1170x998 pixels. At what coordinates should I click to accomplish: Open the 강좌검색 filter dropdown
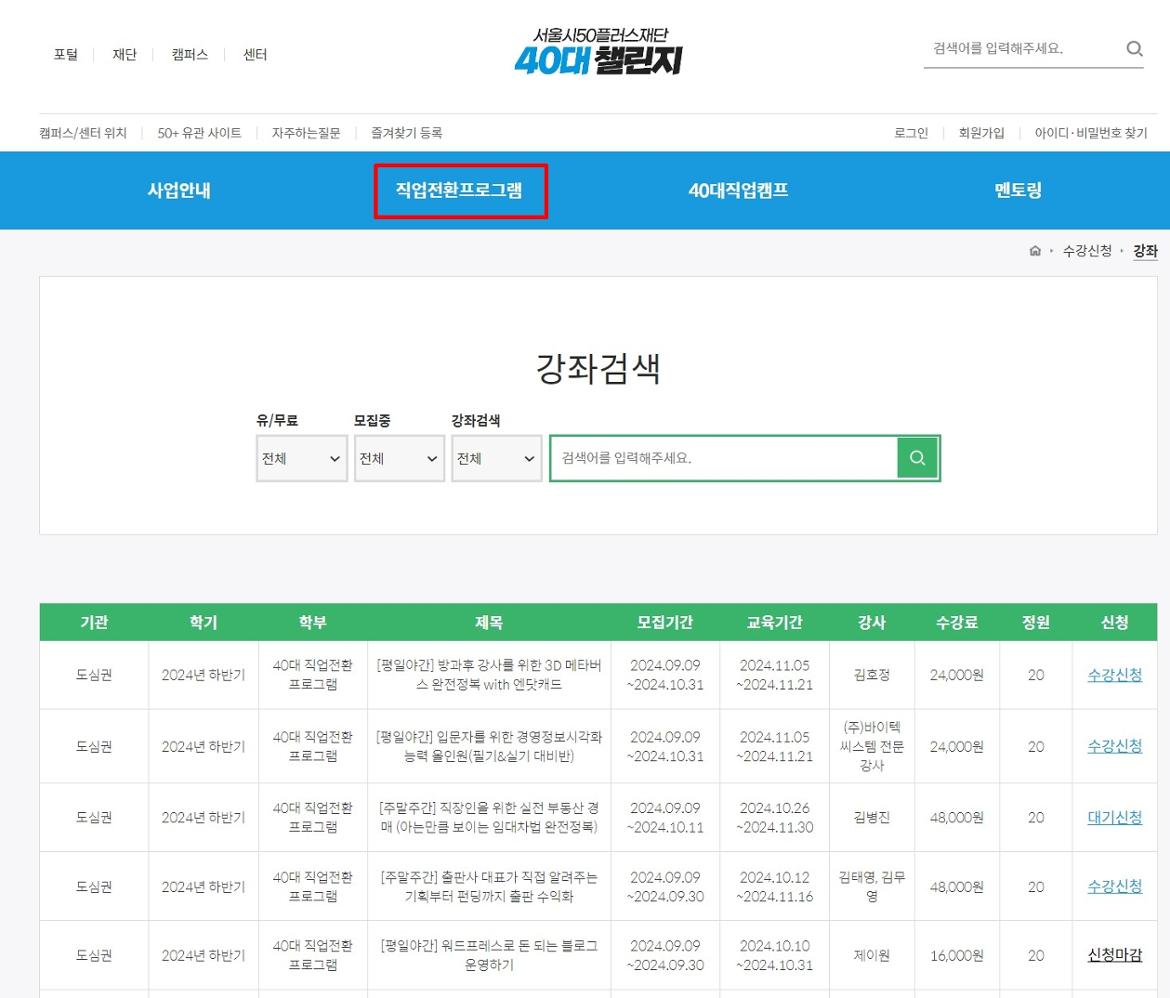(x=496, y=458)
